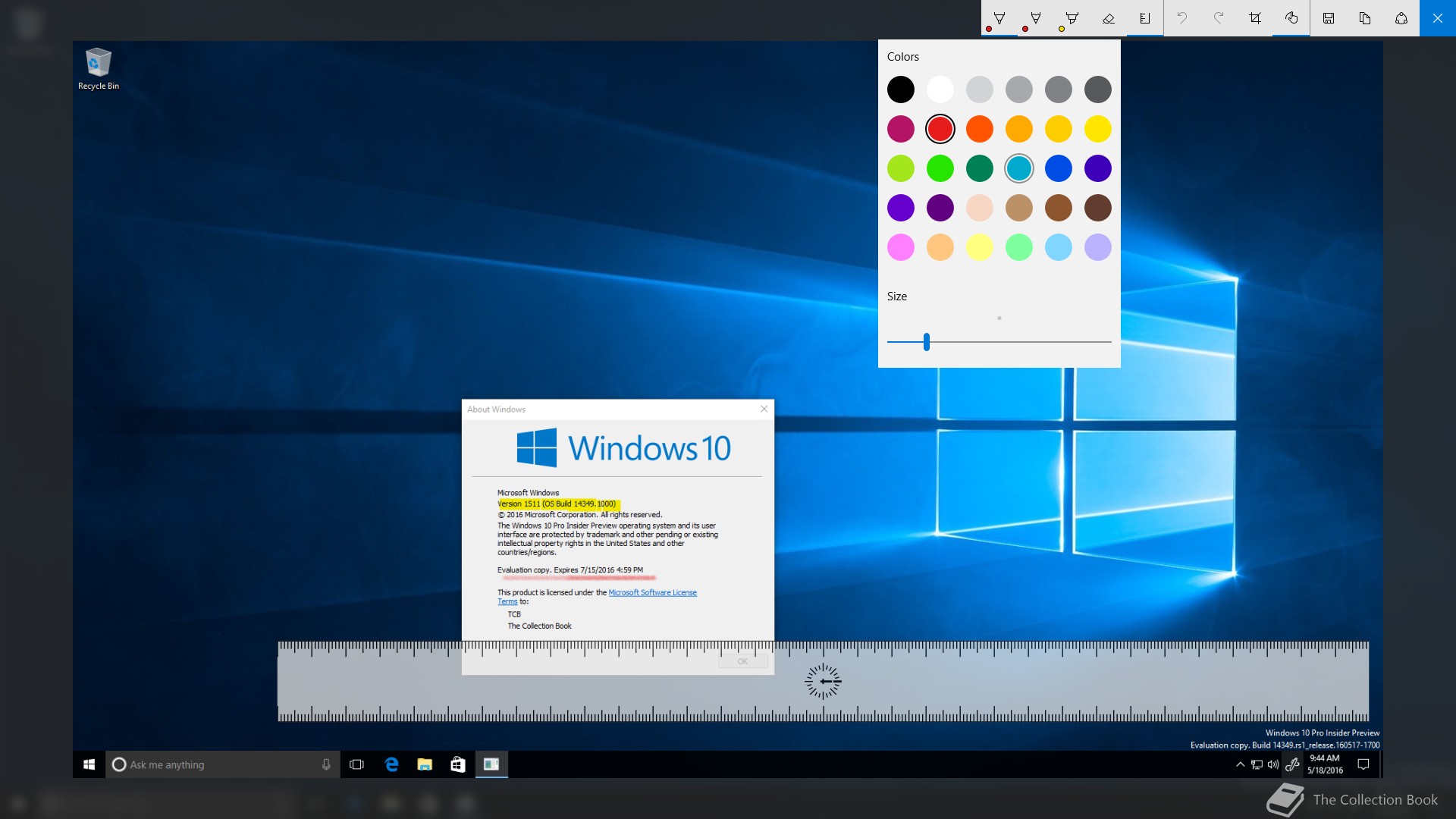The width and height of the screenshot is (1456, 819).
Task: Pick the black color swatch
Action: tap(901, 89)
